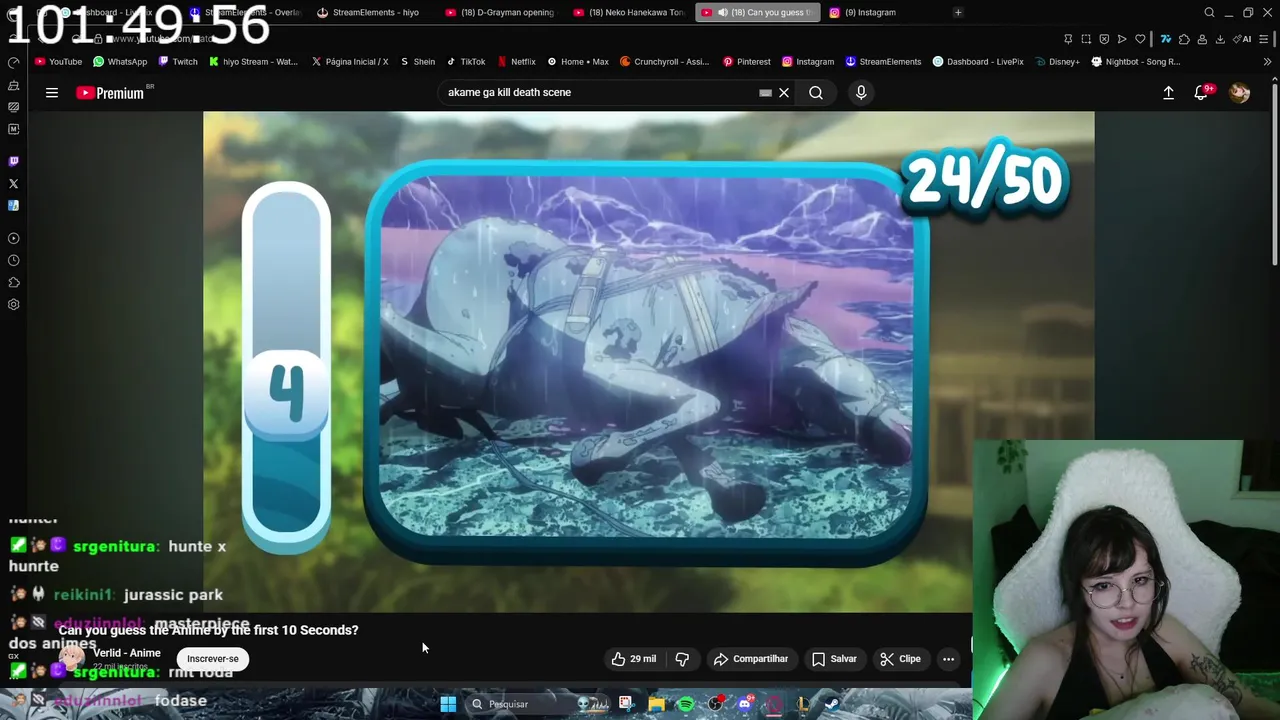This screenshot has height=720, width=1280.
Task: Click the browser snapshot capture icon
Action: click(1086, 39)
